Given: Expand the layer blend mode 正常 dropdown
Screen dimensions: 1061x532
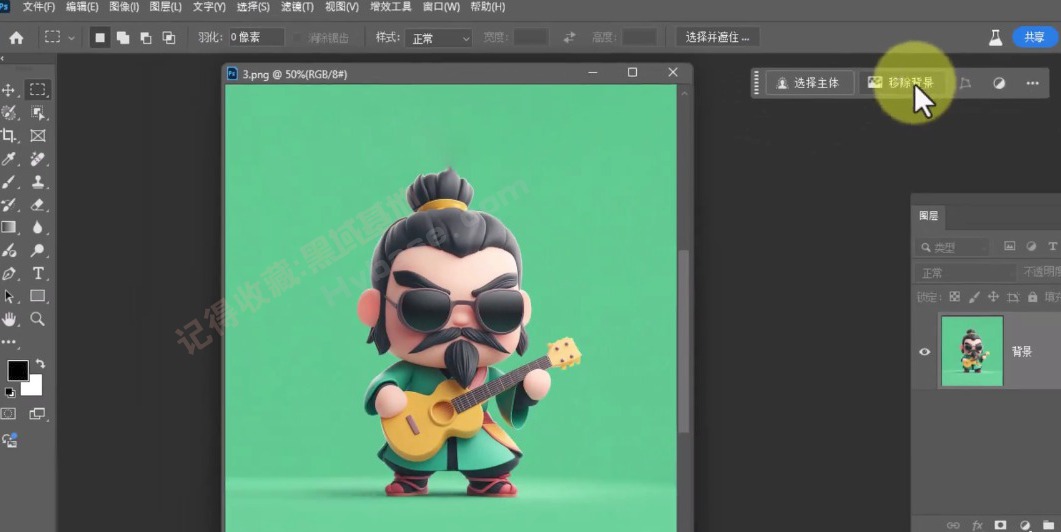Looking at the screenshot, I should [x=964, y=273].
